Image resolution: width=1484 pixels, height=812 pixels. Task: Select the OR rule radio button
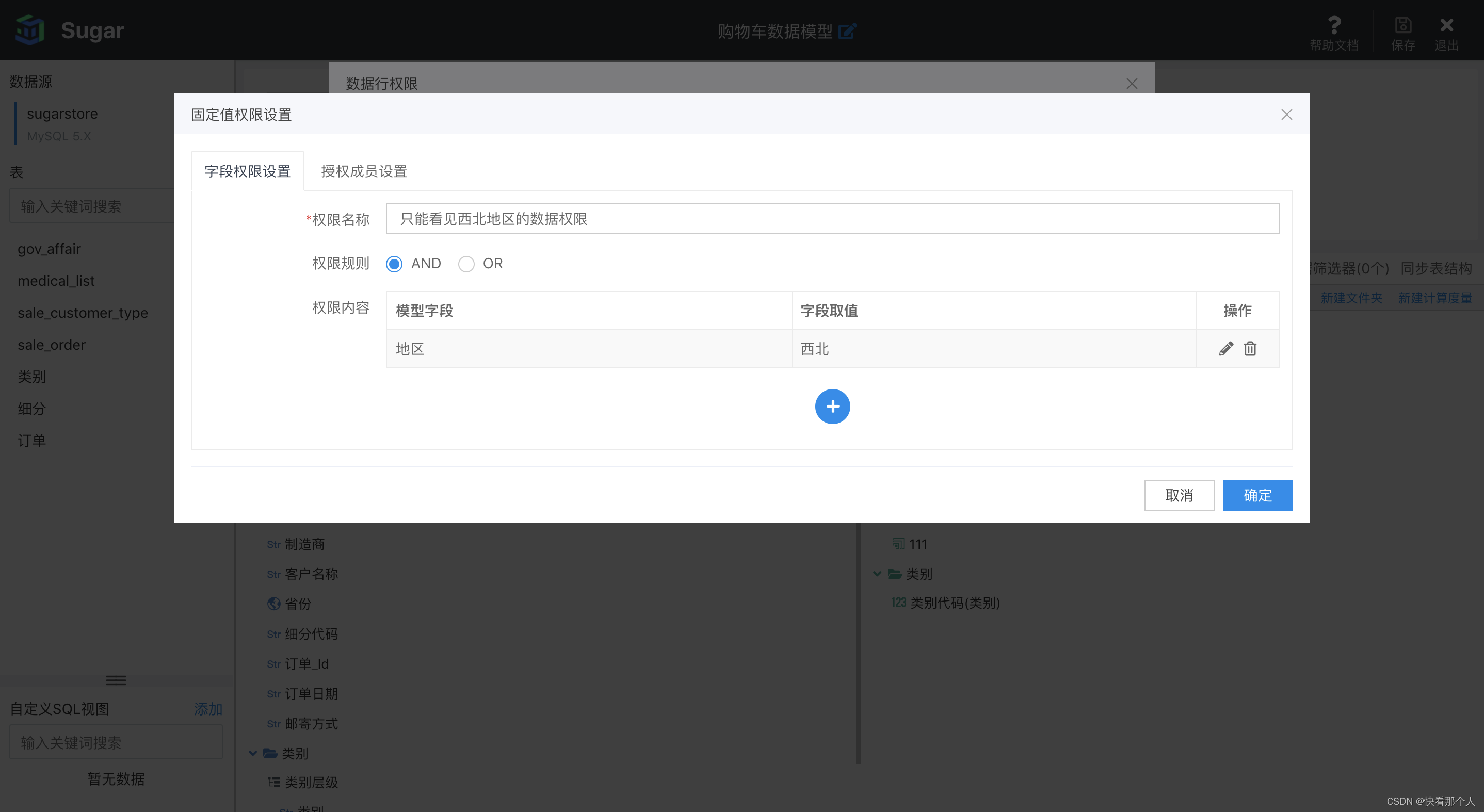[466, 264]
